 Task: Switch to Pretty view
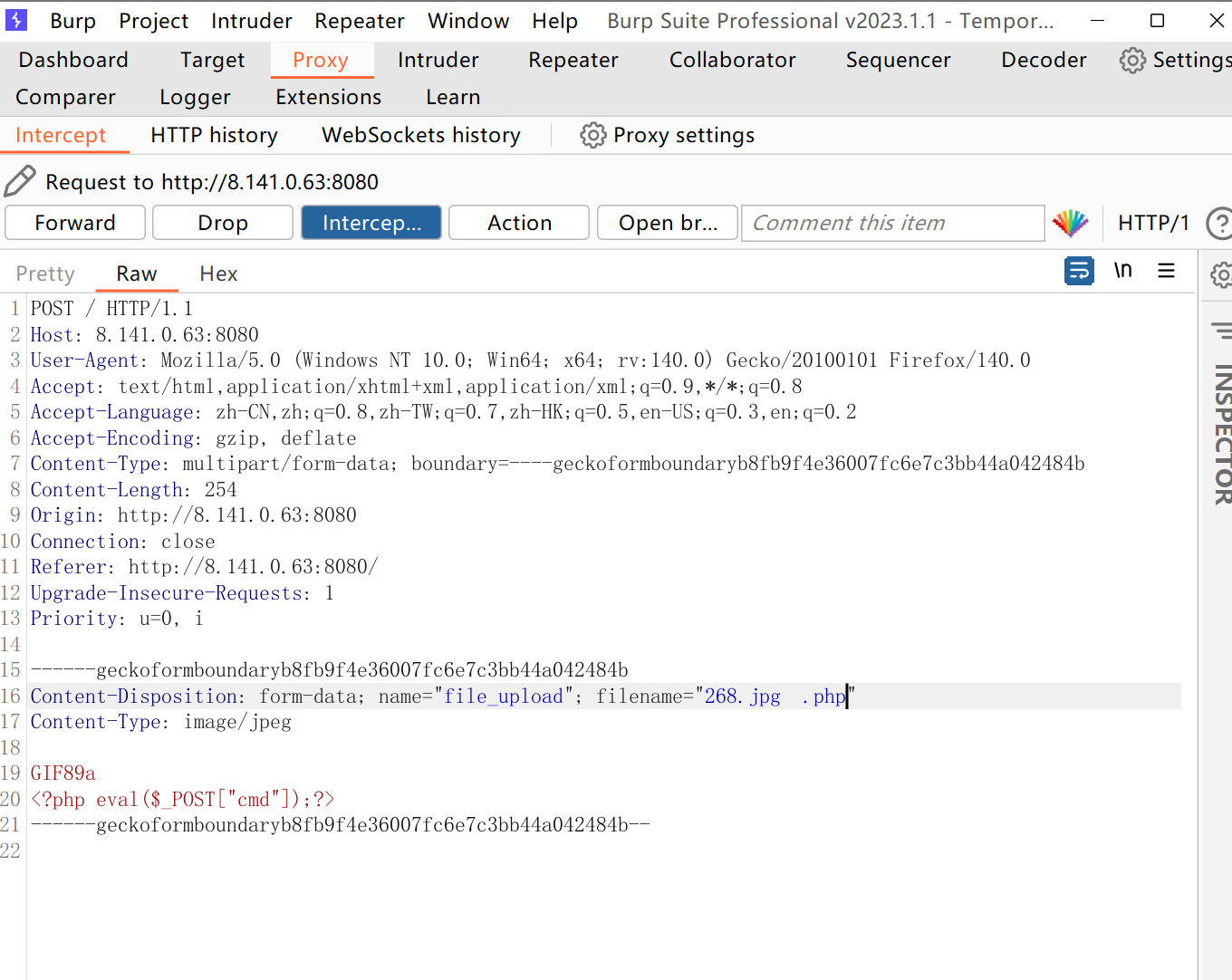[x=45, y=274]
